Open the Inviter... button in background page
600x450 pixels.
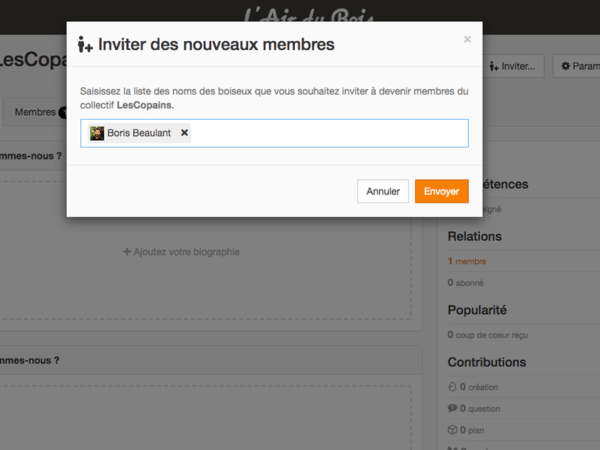[513, 66]
